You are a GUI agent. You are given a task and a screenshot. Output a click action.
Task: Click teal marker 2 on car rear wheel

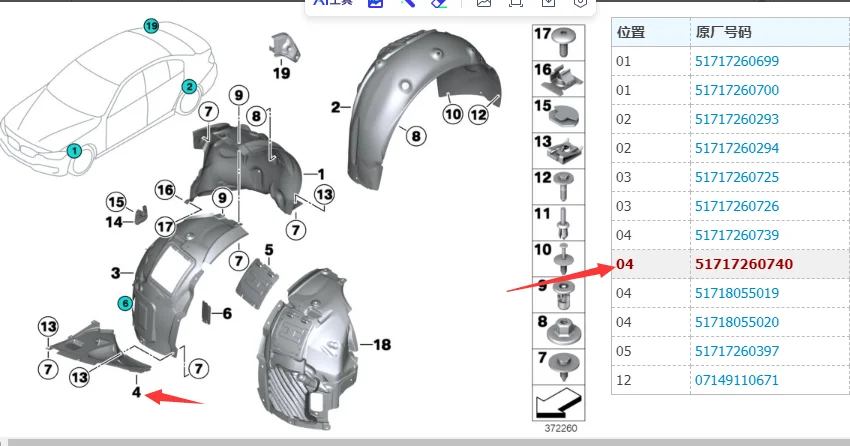187,87
